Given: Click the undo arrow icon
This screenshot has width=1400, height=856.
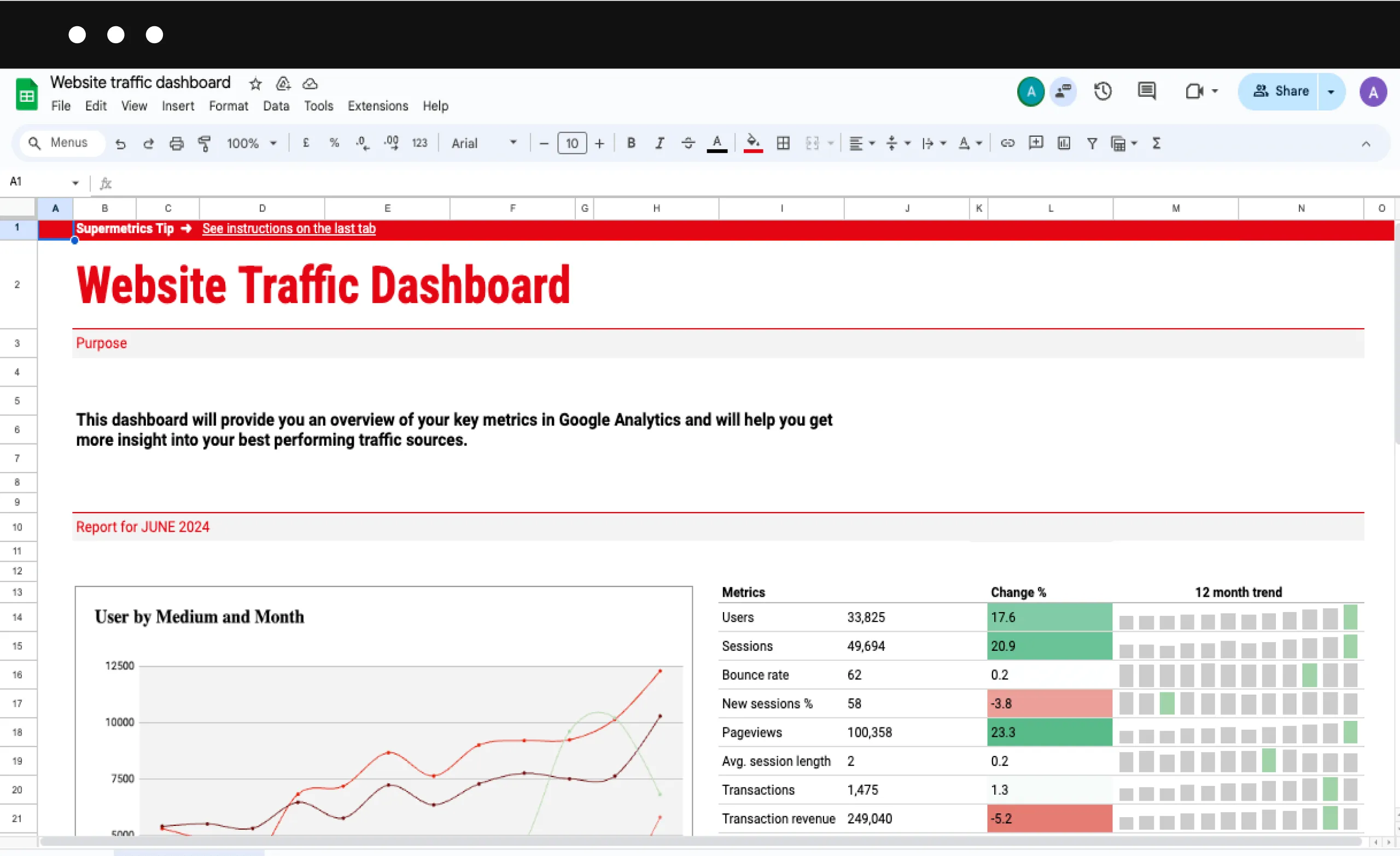Looking at the screenshot, I should [x=120, y=143].
